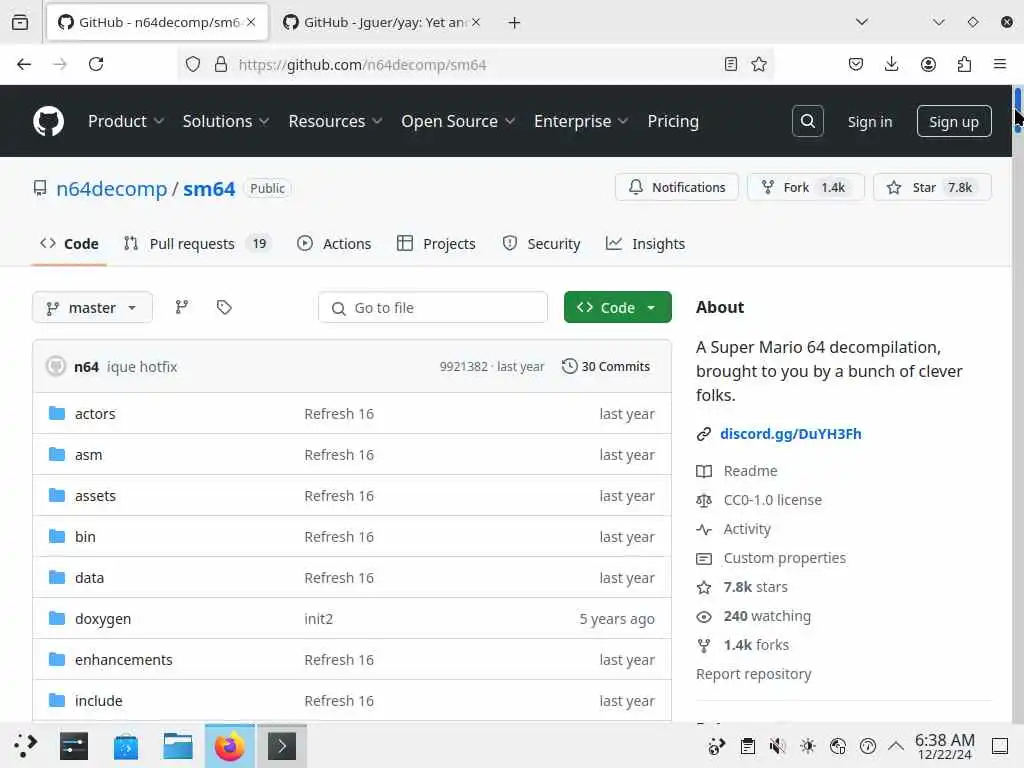
Task: Open the extensions puzzle icon
Action: (964, 64)
